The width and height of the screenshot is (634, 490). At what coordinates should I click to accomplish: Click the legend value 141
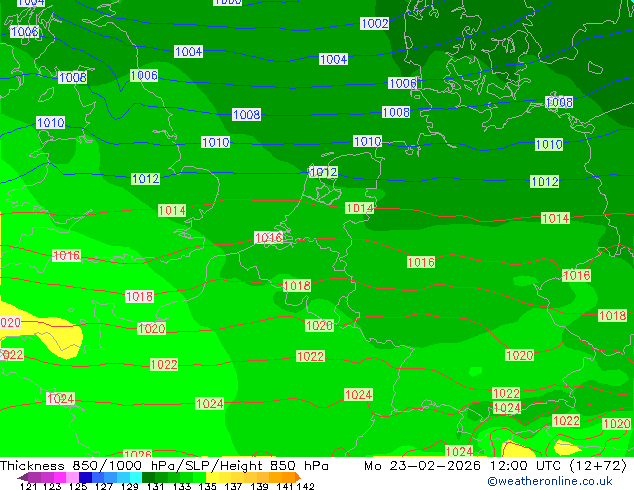(x=285, y=486)
